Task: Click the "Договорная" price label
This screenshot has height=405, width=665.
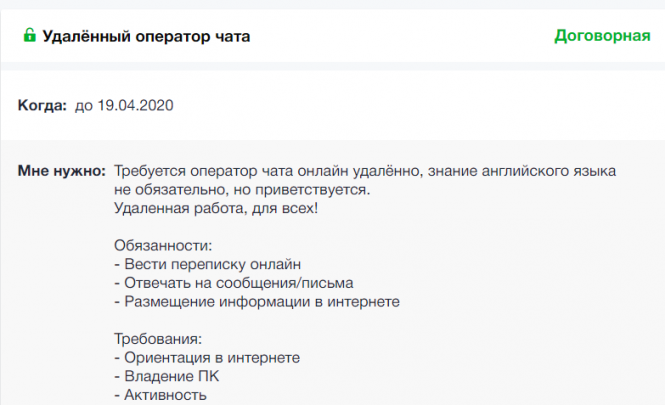Action: [602, 37]
